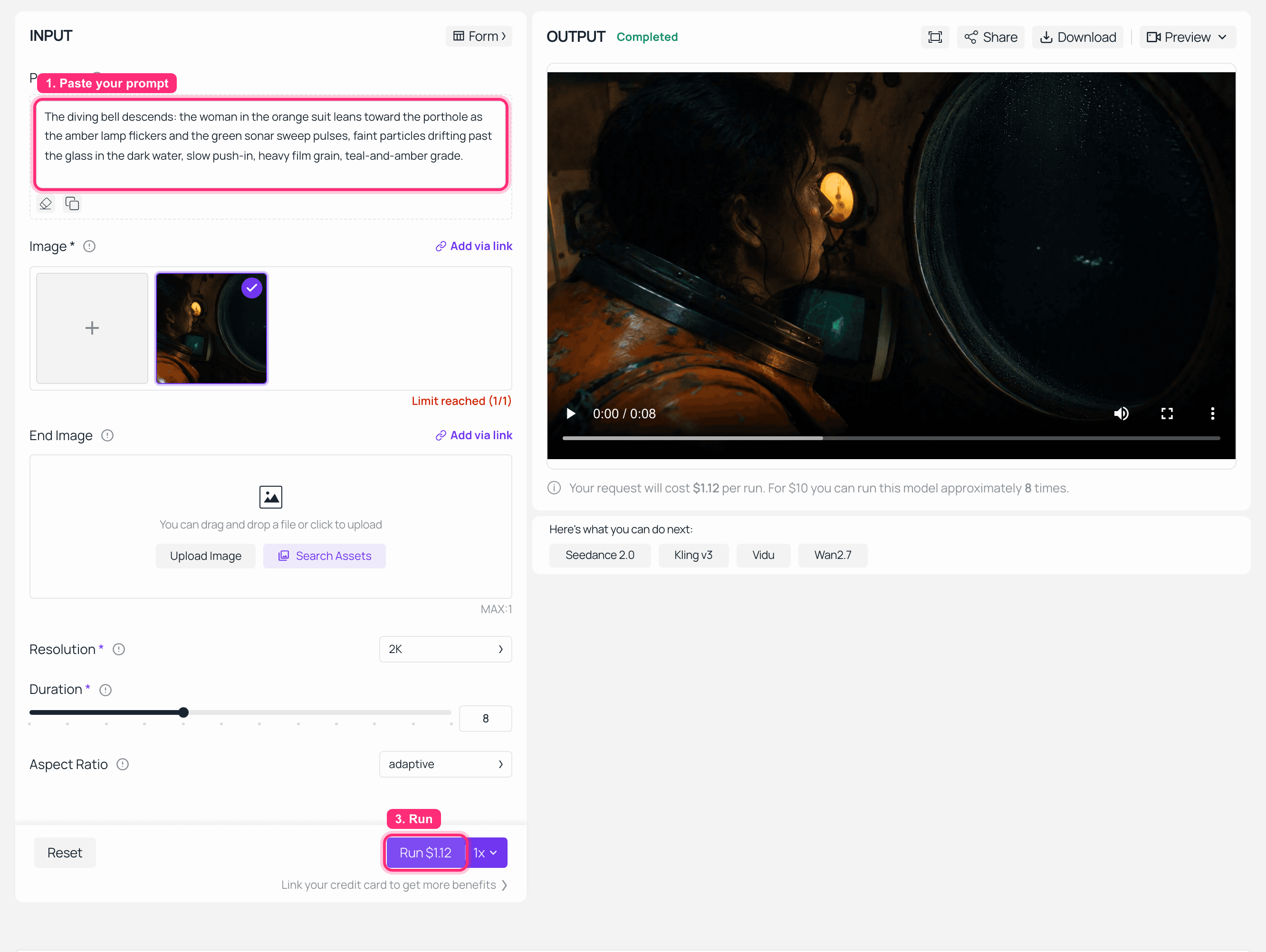Click the 0:00 / 0:08 time display
The height and width of the screenshot is (952, 1266).
coord(624,414)
